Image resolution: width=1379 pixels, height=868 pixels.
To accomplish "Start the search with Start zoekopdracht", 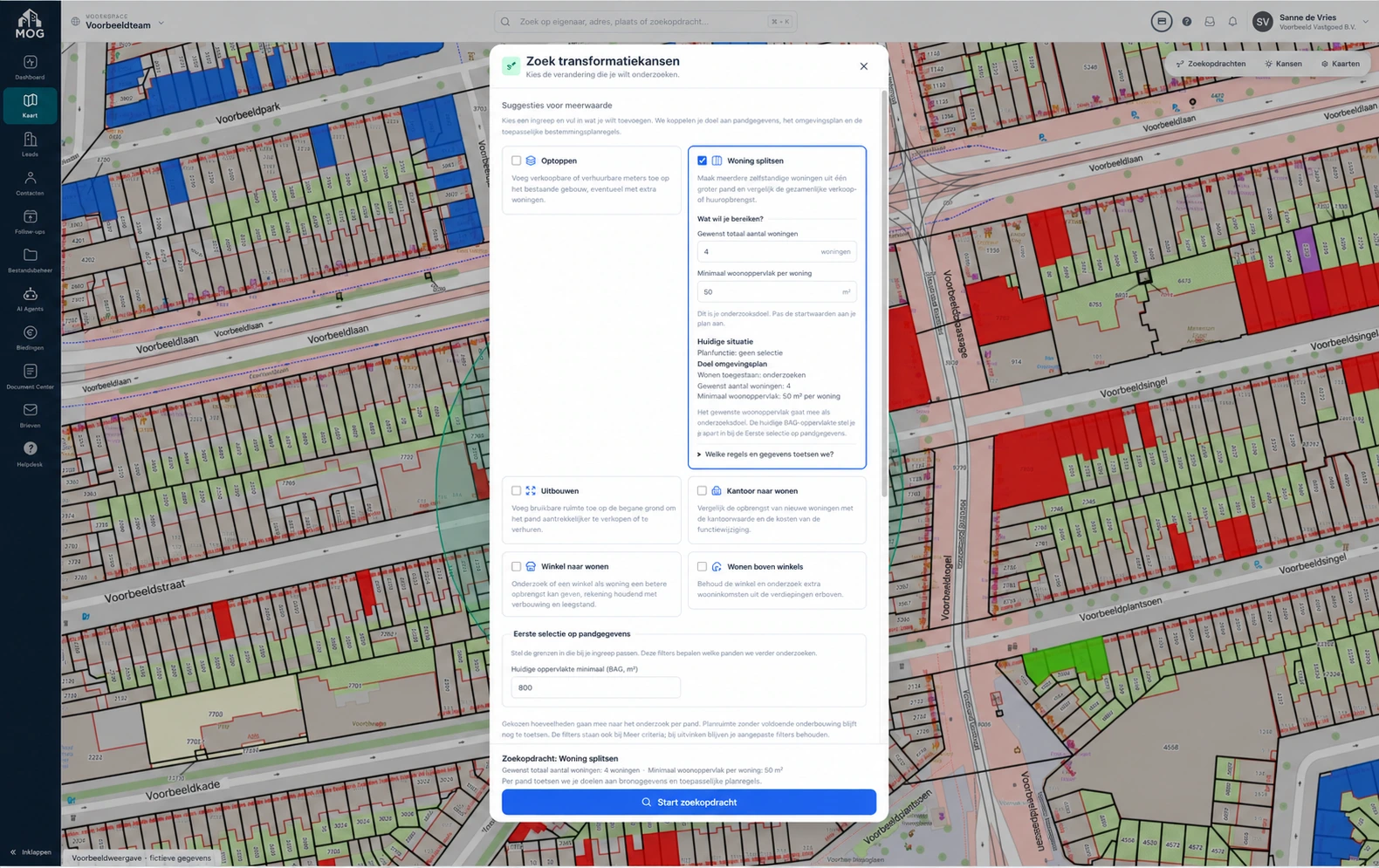I will pyautogui.click(x=689, y=803).
